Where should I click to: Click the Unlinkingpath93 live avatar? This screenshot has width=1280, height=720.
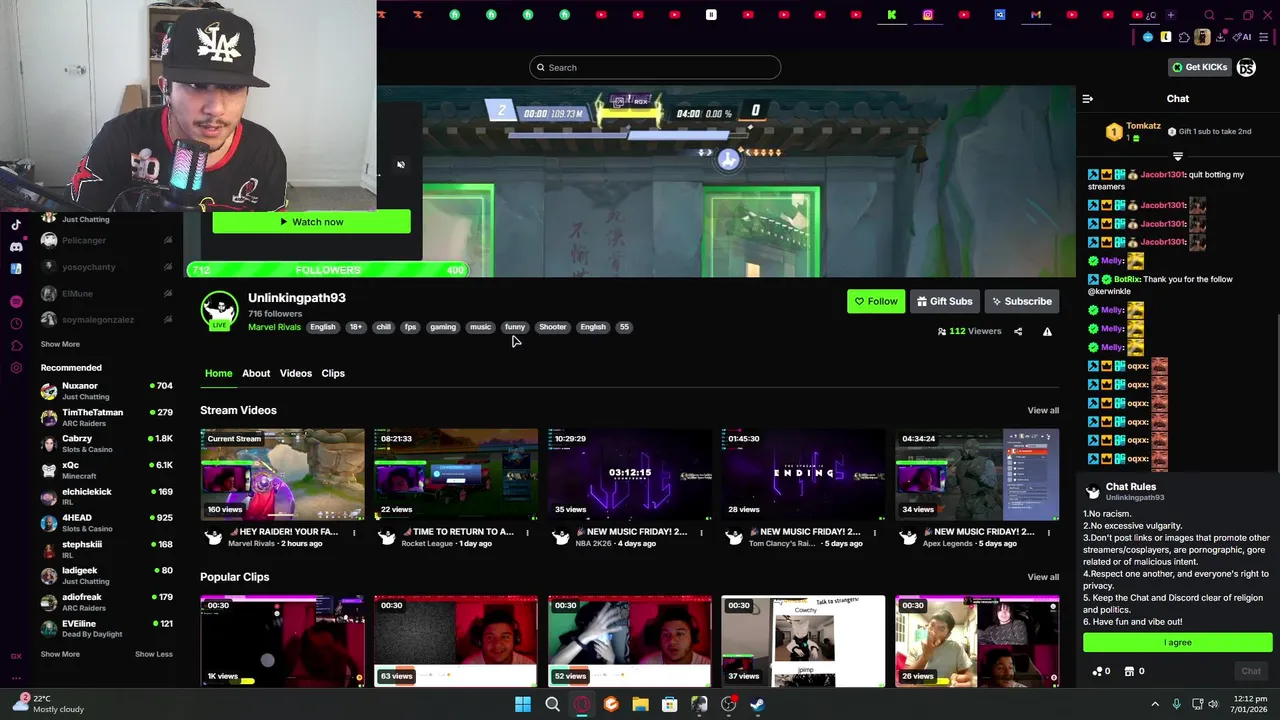[219, 311]
